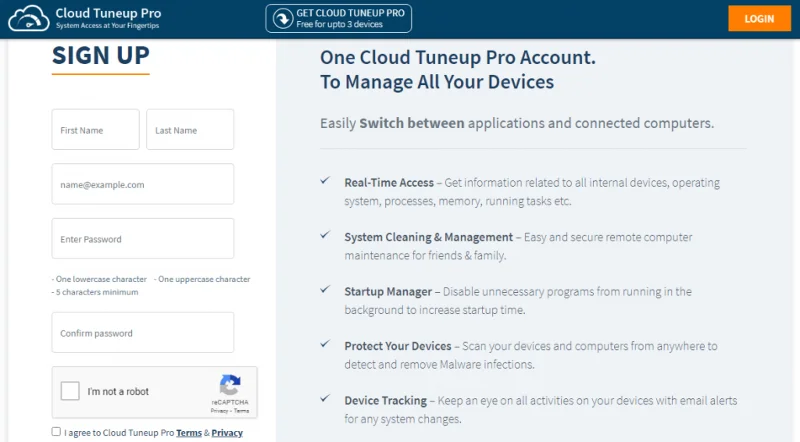Click the checkmark beside Device Tracking

tap(325, 399)
